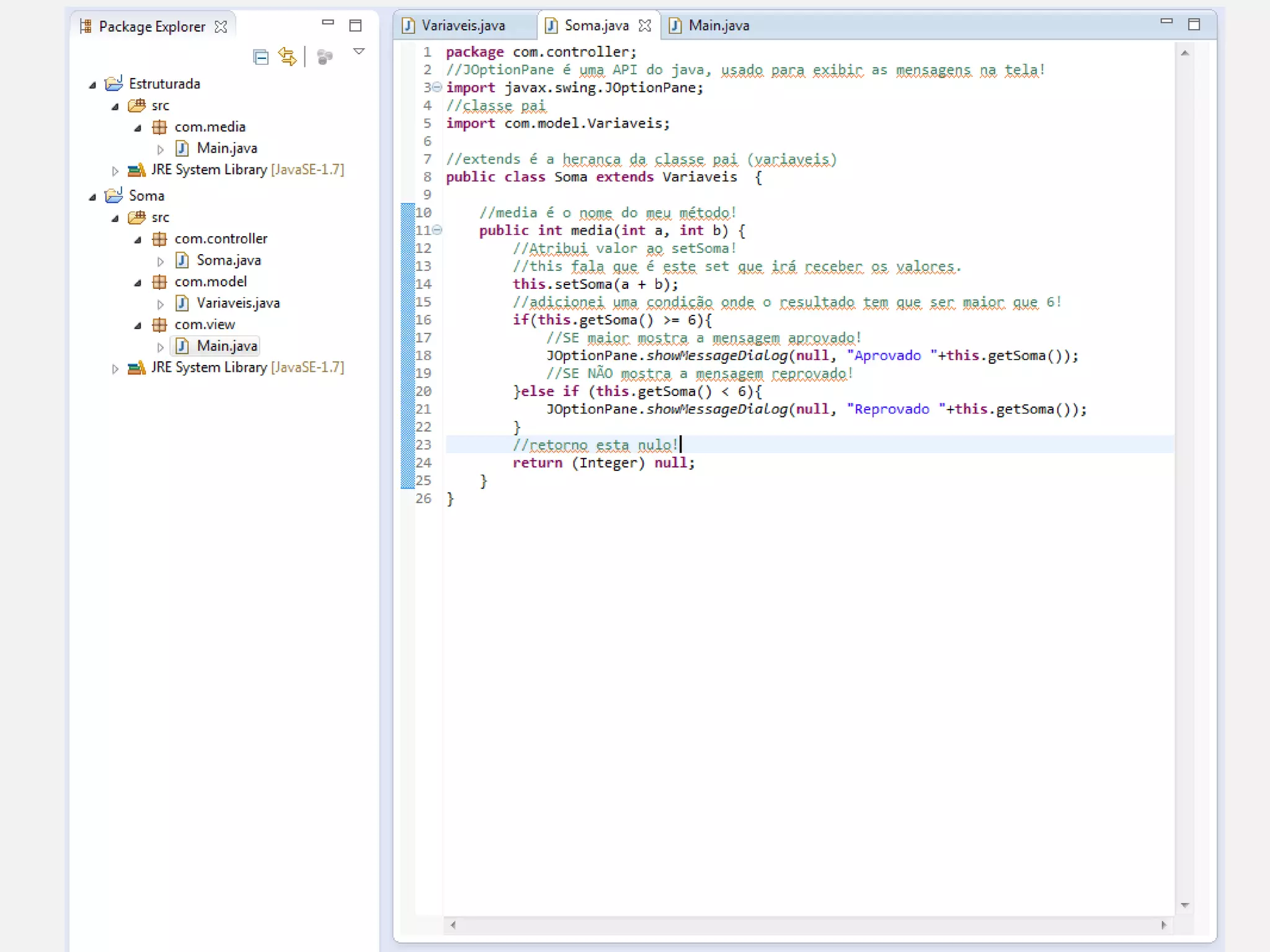Select Variaveis.java under com.model

(x=238, y=303)
